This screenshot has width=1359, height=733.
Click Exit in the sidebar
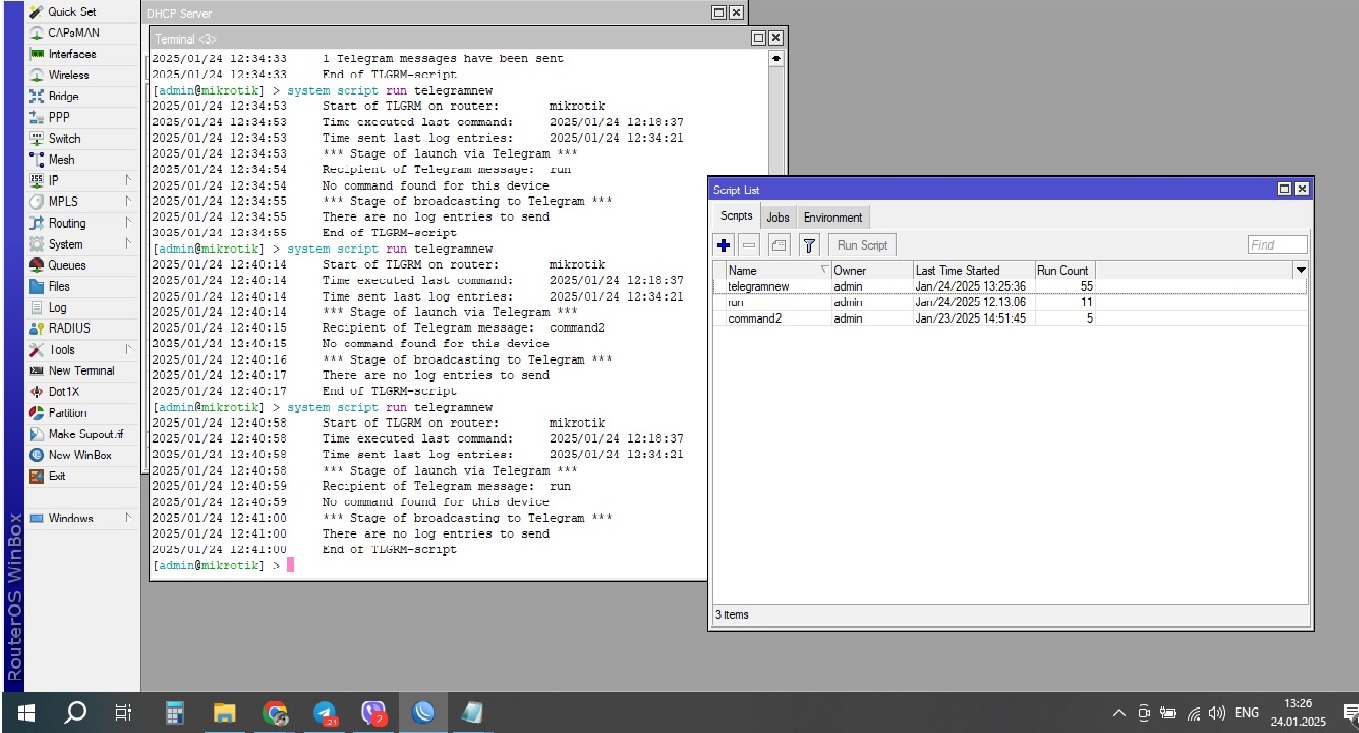pos(57,476)
